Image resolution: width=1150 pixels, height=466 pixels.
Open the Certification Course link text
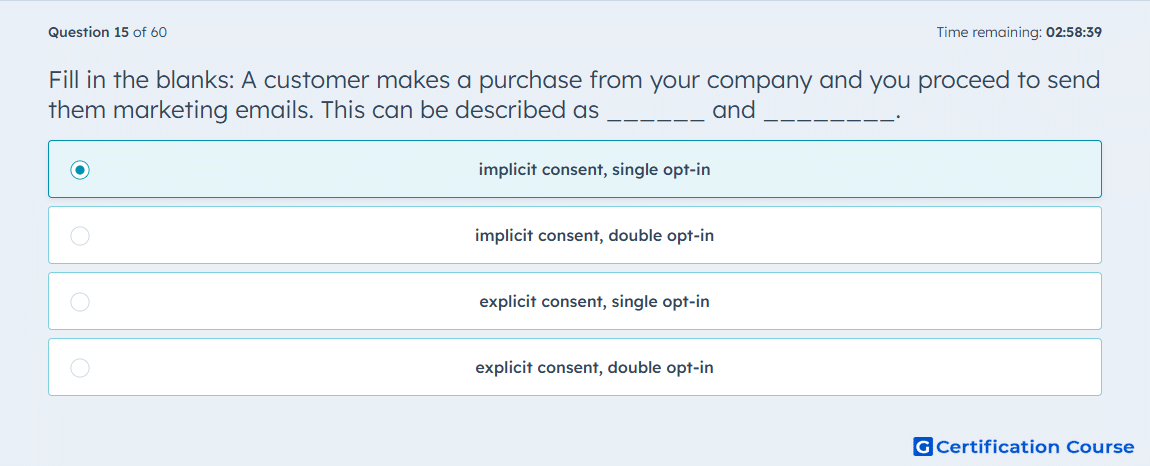coord(1035,446)
